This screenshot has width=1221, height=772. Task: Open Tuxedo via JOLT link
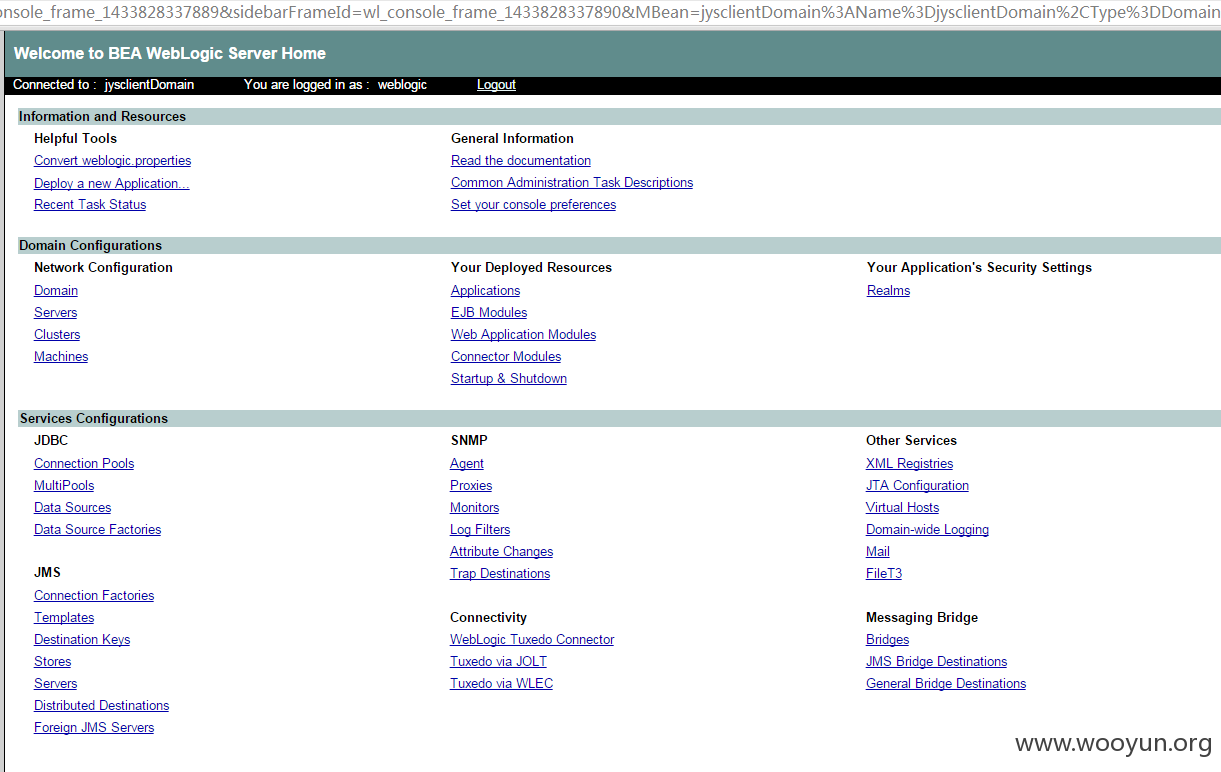click(498, 662)
